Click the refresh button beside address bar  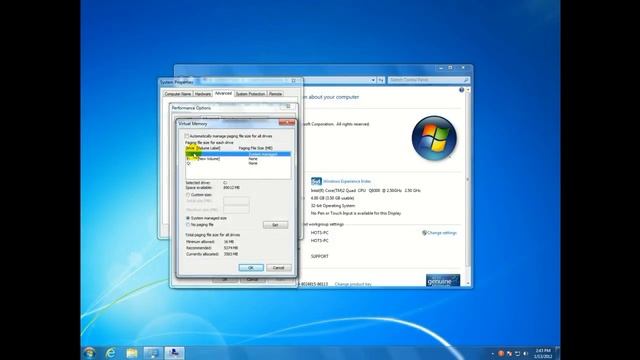[x=381, y=80]
